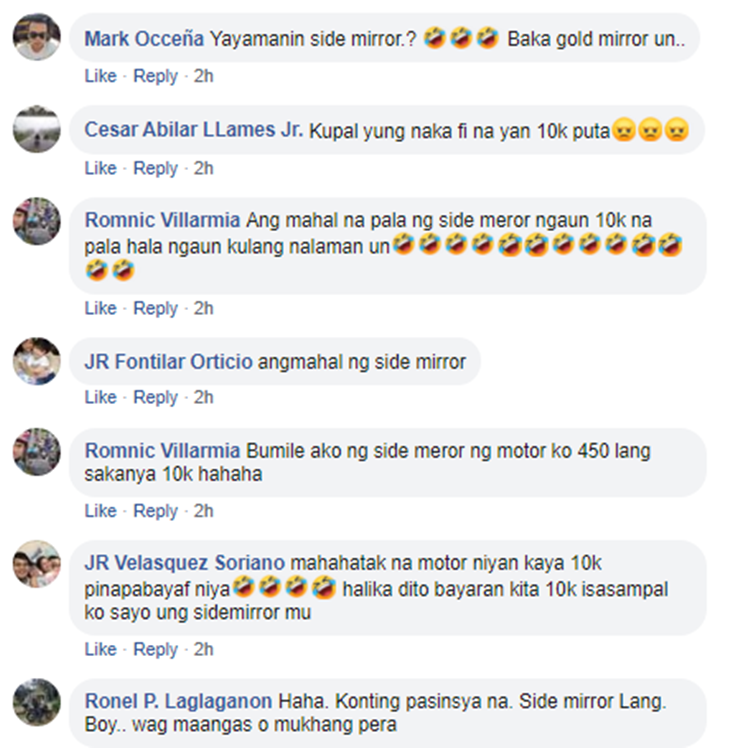Open JR Fontilar Orticio's profile photo
This screenshot has height=748, width=750.
click(x=37, y=361)
